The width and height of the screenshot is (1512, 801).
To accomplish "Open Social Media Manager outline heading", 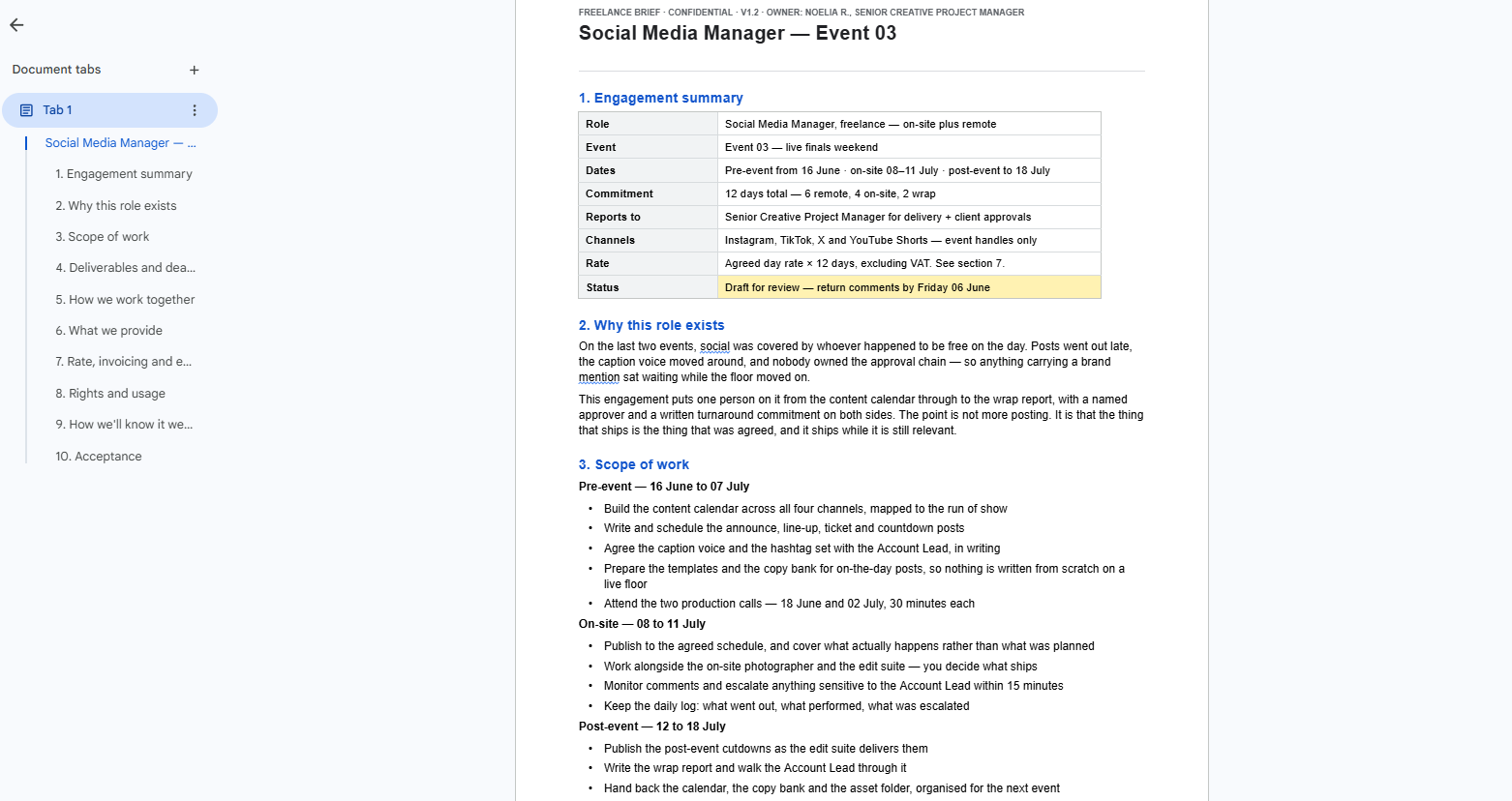I will (120, 143).
